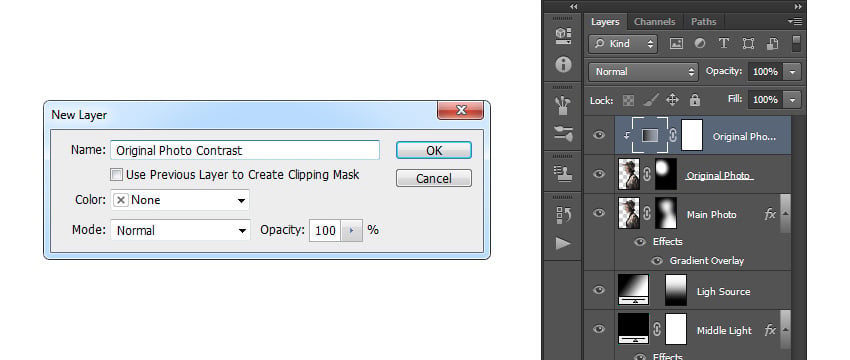Open the Color dropdown in New Layer dialog

pos(180,200)
